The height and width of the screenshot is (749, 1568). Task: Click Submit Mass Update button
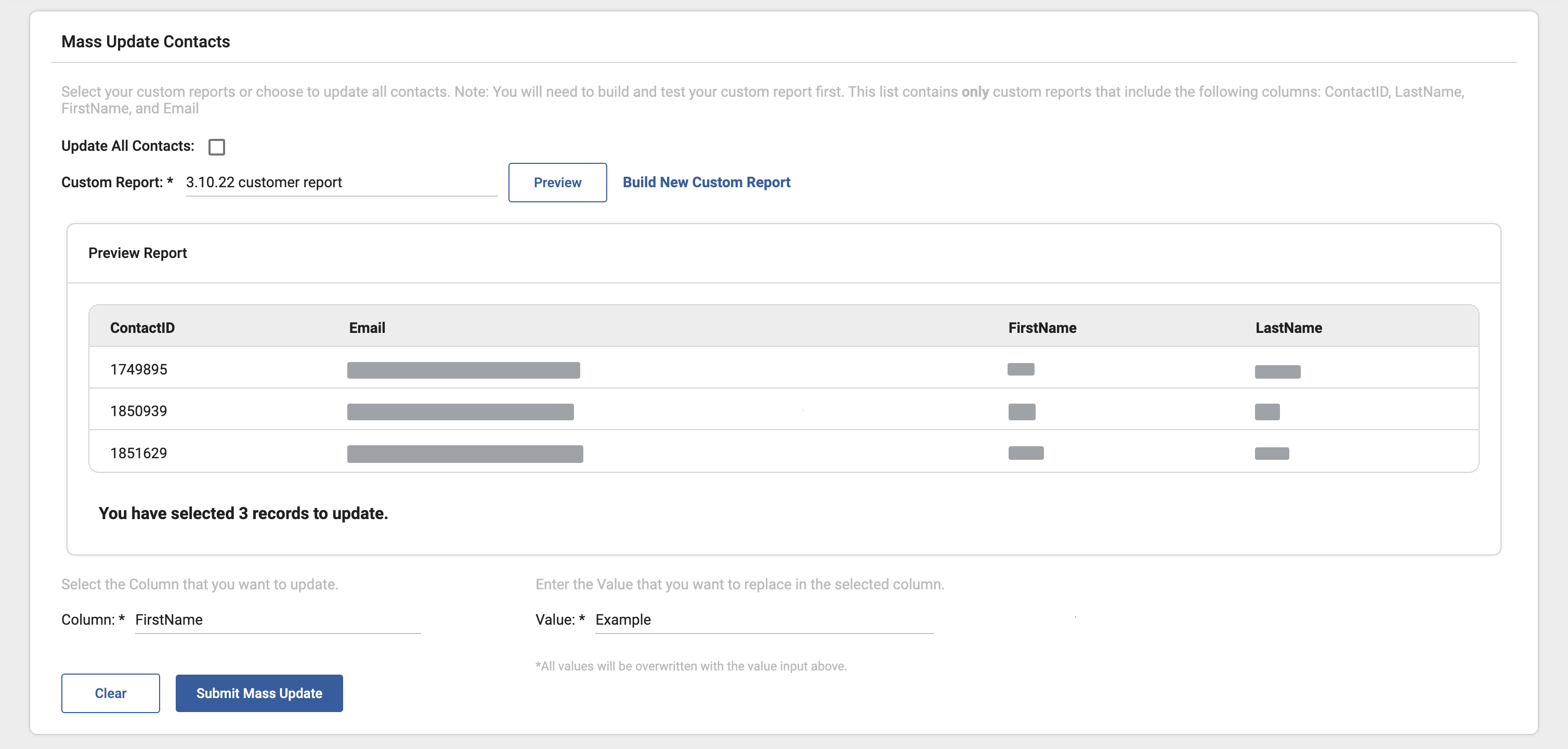259,693
